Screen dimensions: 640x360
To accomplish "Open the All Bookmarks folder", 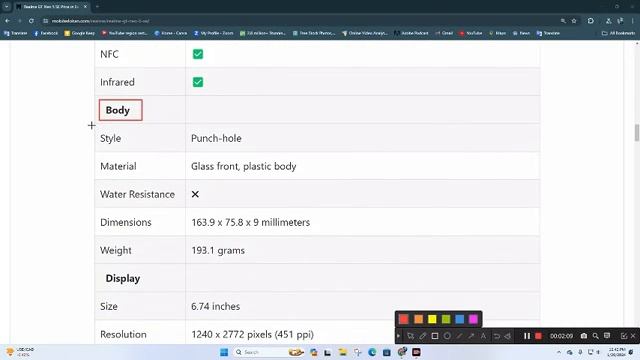I will (618, 33).
